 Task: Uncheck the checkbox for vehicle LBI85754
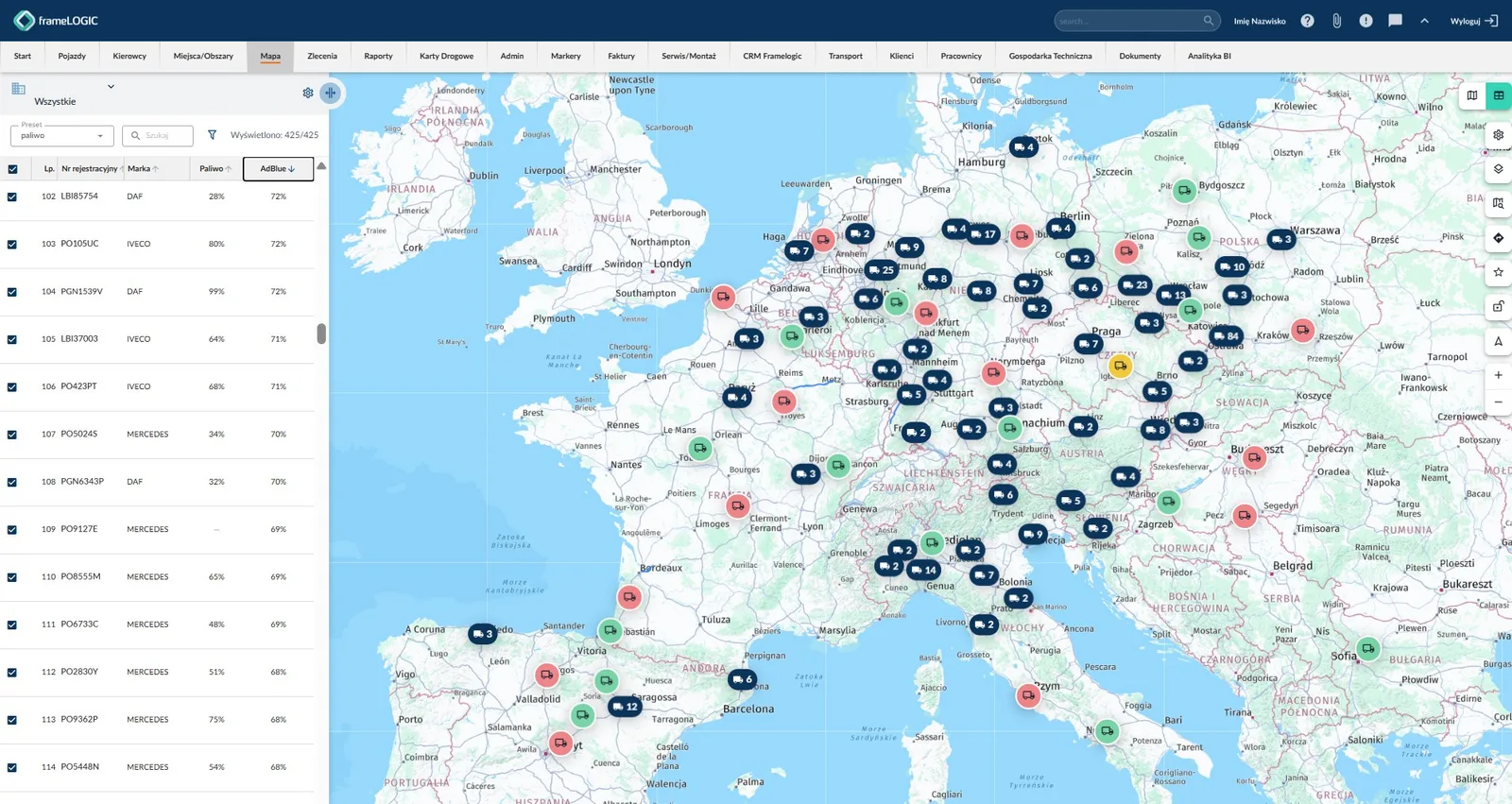pos(12,197)
